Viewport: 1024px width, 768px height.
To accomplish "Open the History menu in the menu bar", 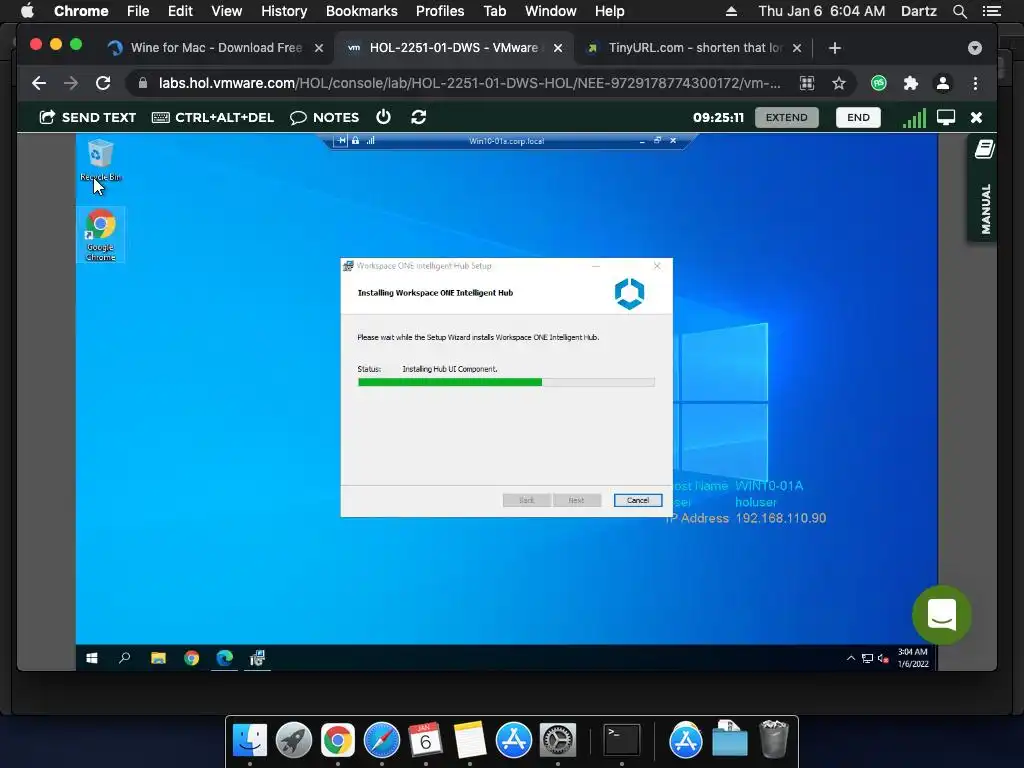I will tap(284, 11).
